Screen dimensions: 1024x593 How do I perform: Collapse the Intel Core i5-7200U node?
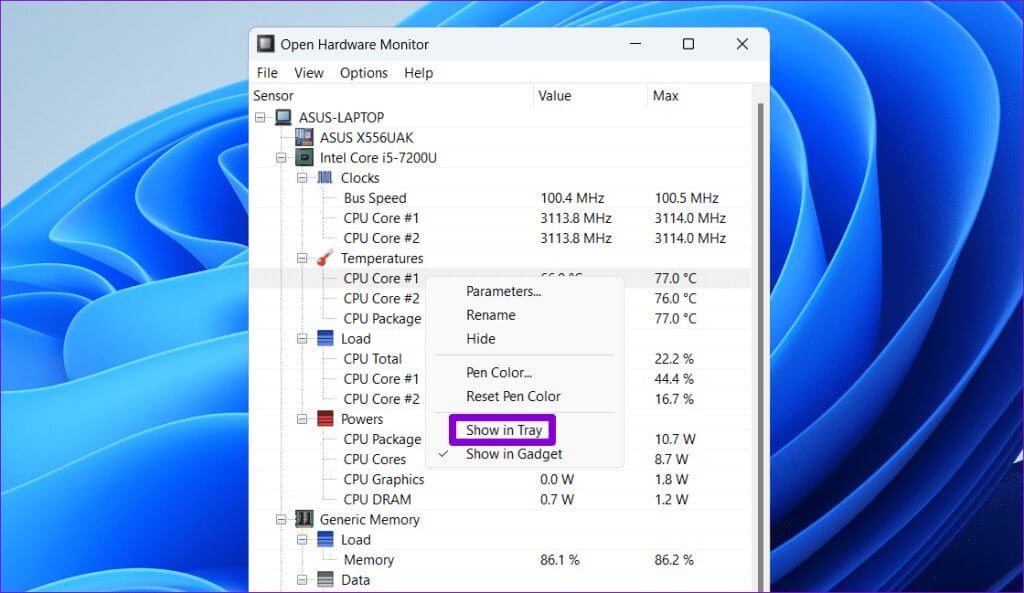(x=281, y=157)
